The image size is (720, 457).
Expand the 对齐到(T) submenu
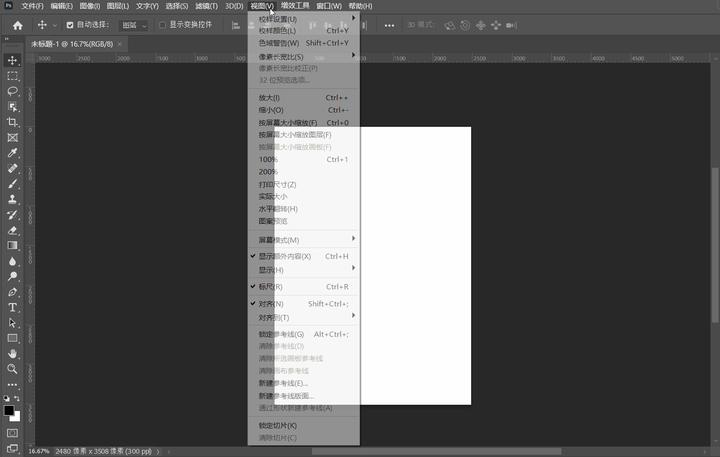point(304,318)
